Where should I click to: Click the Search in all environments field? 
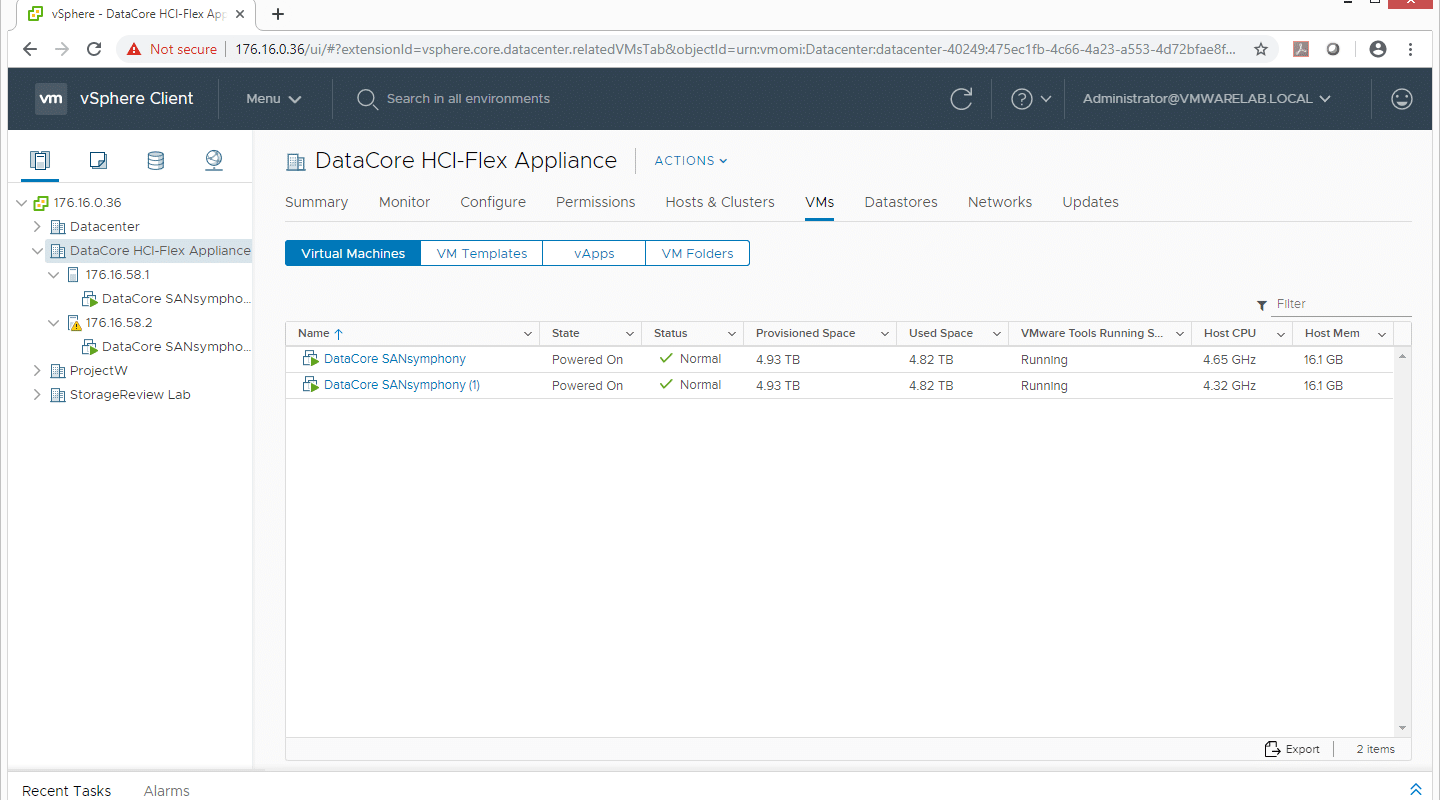click(x=468, y=99)
